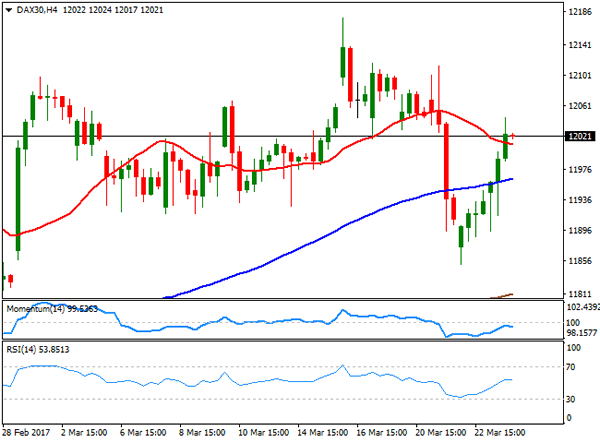Click the RSI 70 level label

coord(571,367)
